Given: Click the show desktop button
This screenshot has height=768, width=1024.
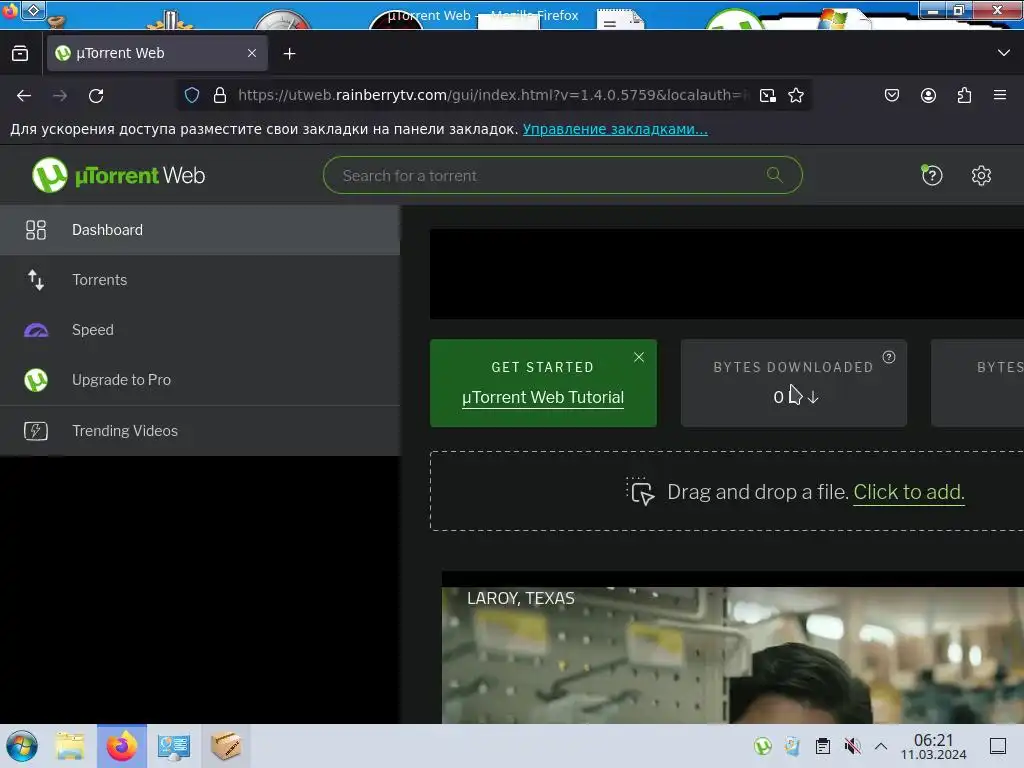Looking at the screenshot, I should pyautogui.click(x=998, y=746).
